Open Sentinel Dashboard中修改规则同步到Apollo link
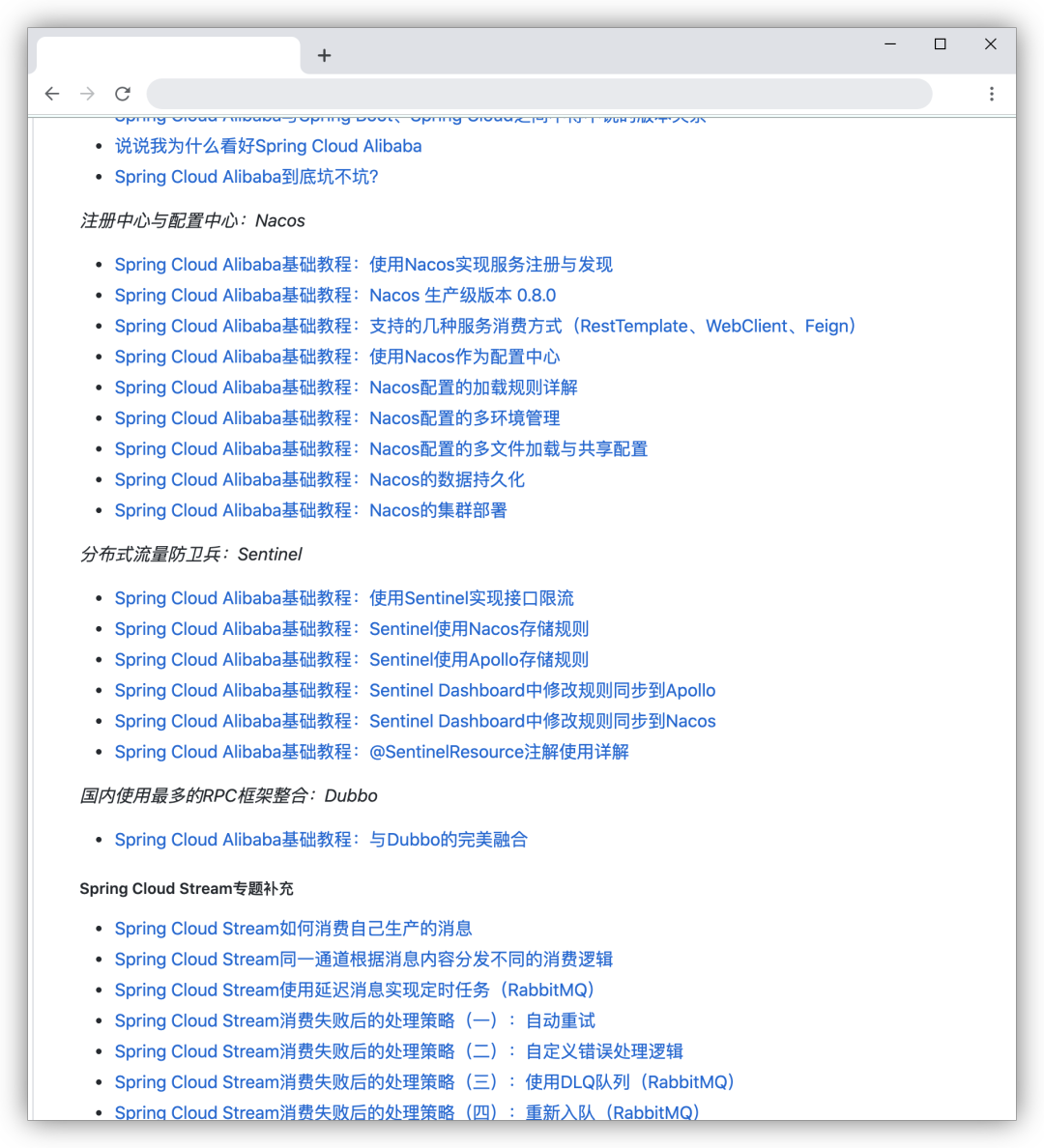The image size is (1044, 1148). pos(416,691)
